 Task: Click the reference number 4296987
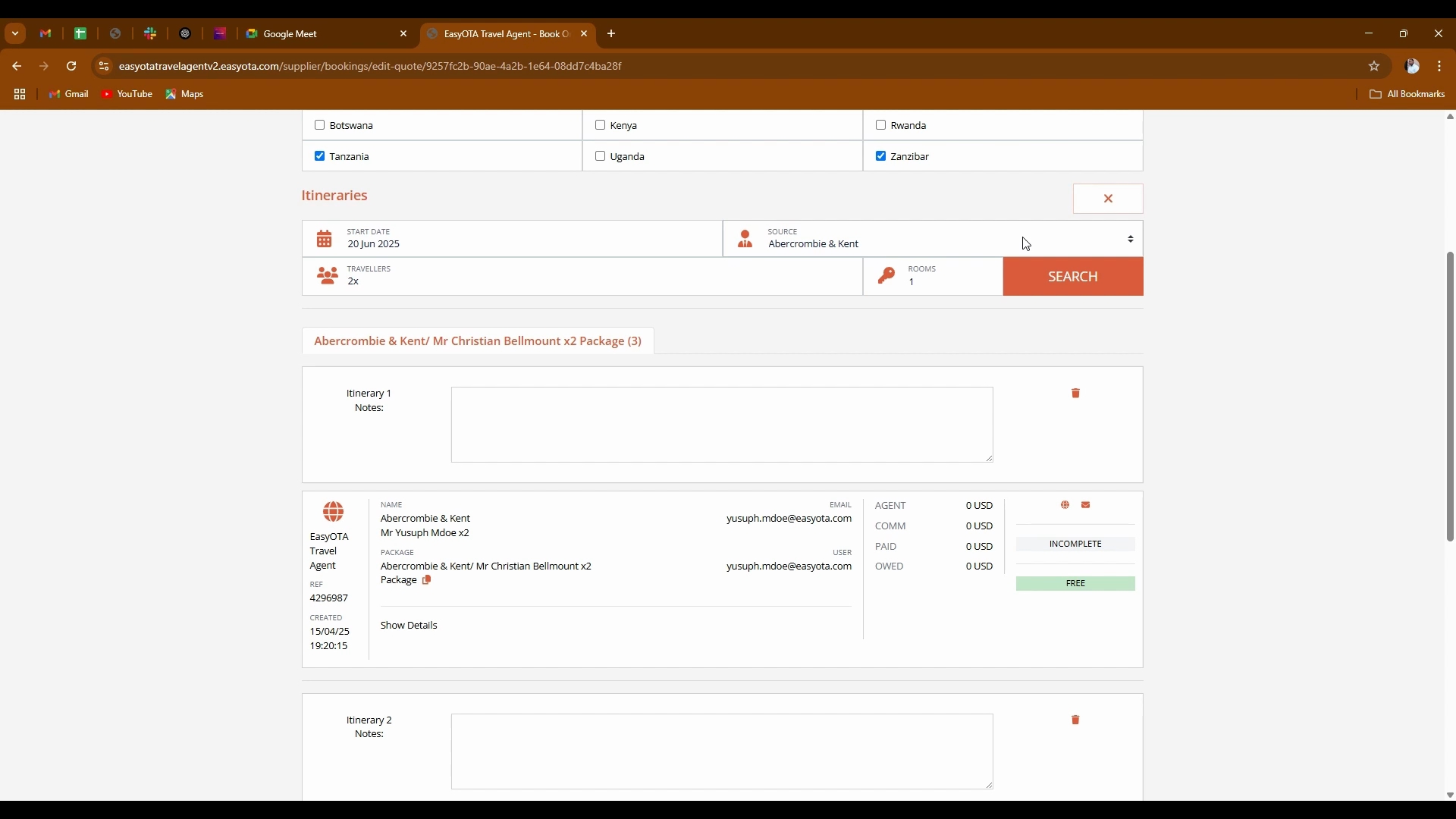[x=329, y=598]
